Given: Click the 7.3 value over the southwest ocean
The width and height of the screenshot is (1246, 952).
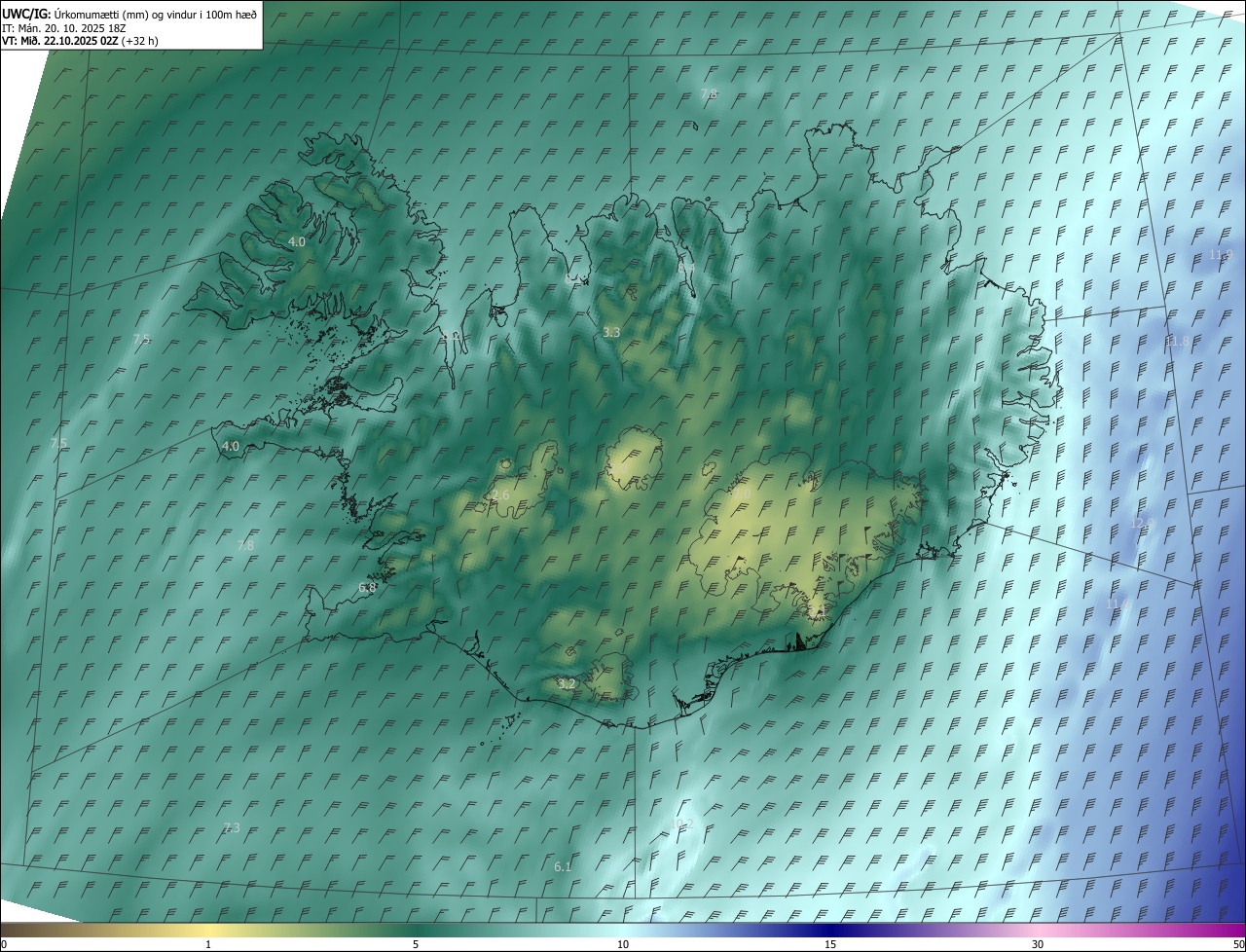Looking at the screenshot, I should (231, 827).
